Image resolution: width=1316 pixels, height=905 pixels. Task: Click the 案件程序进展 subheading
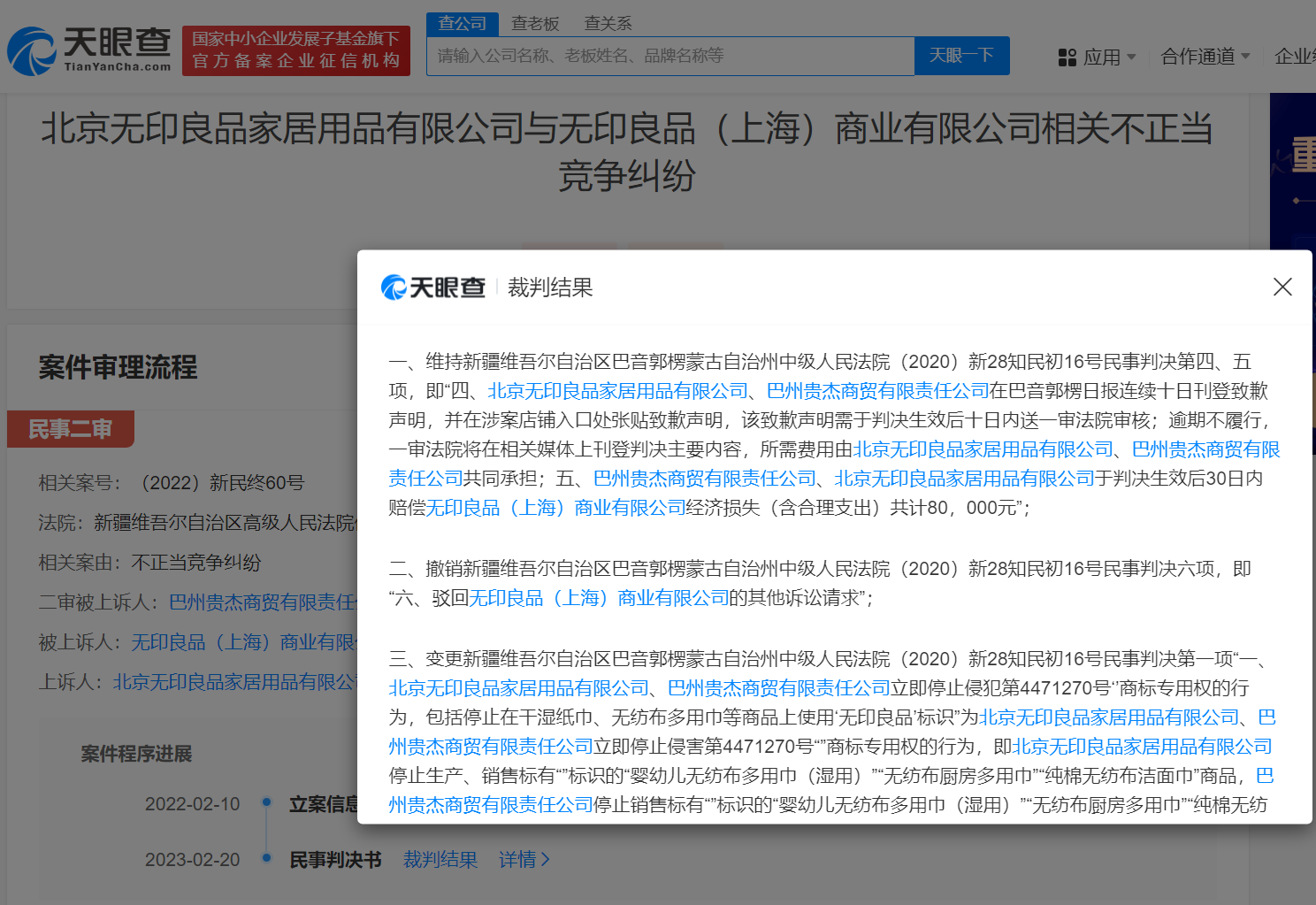(x=136, y=754)
